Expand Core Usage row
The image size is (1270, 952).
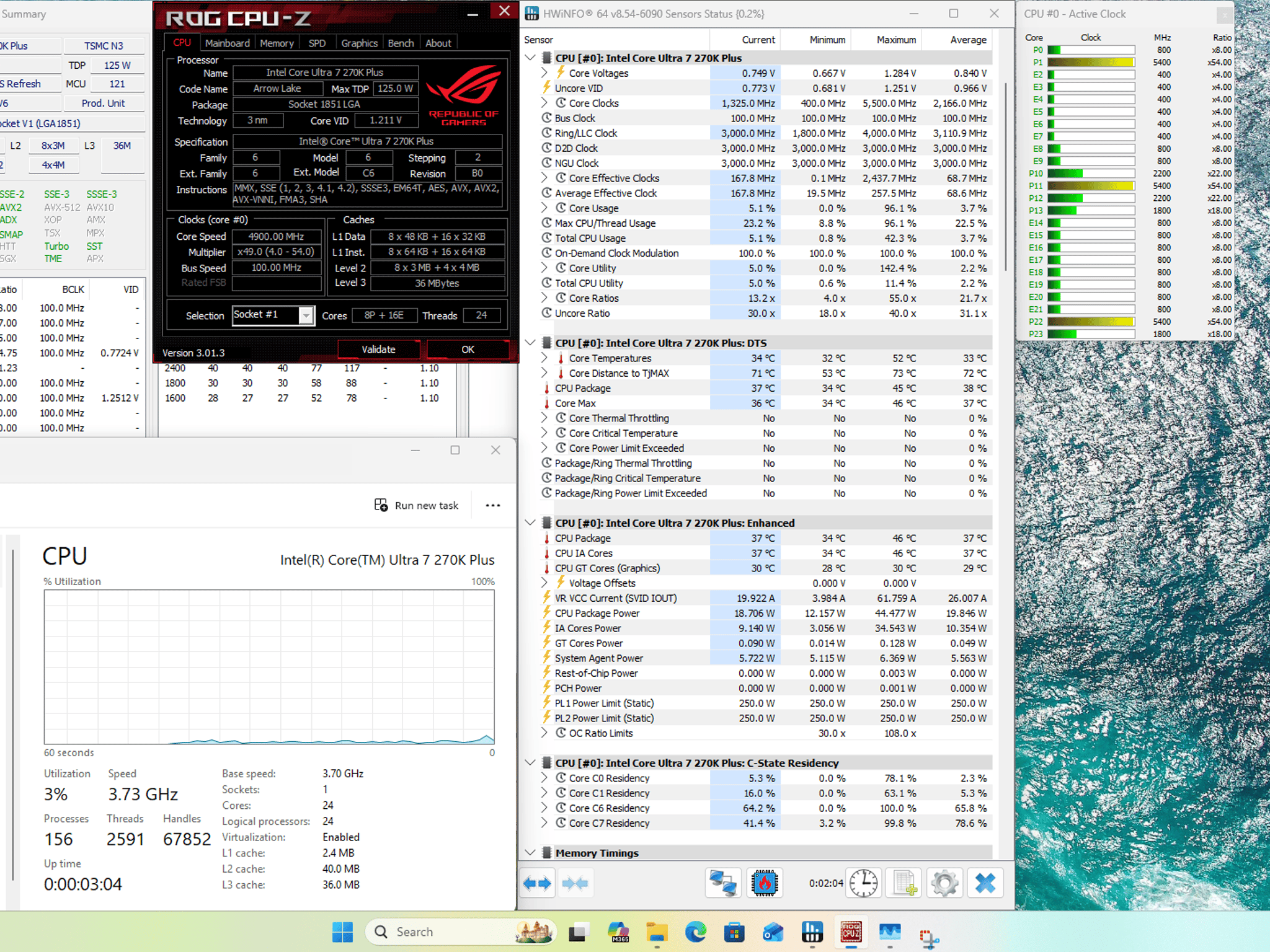544,208
